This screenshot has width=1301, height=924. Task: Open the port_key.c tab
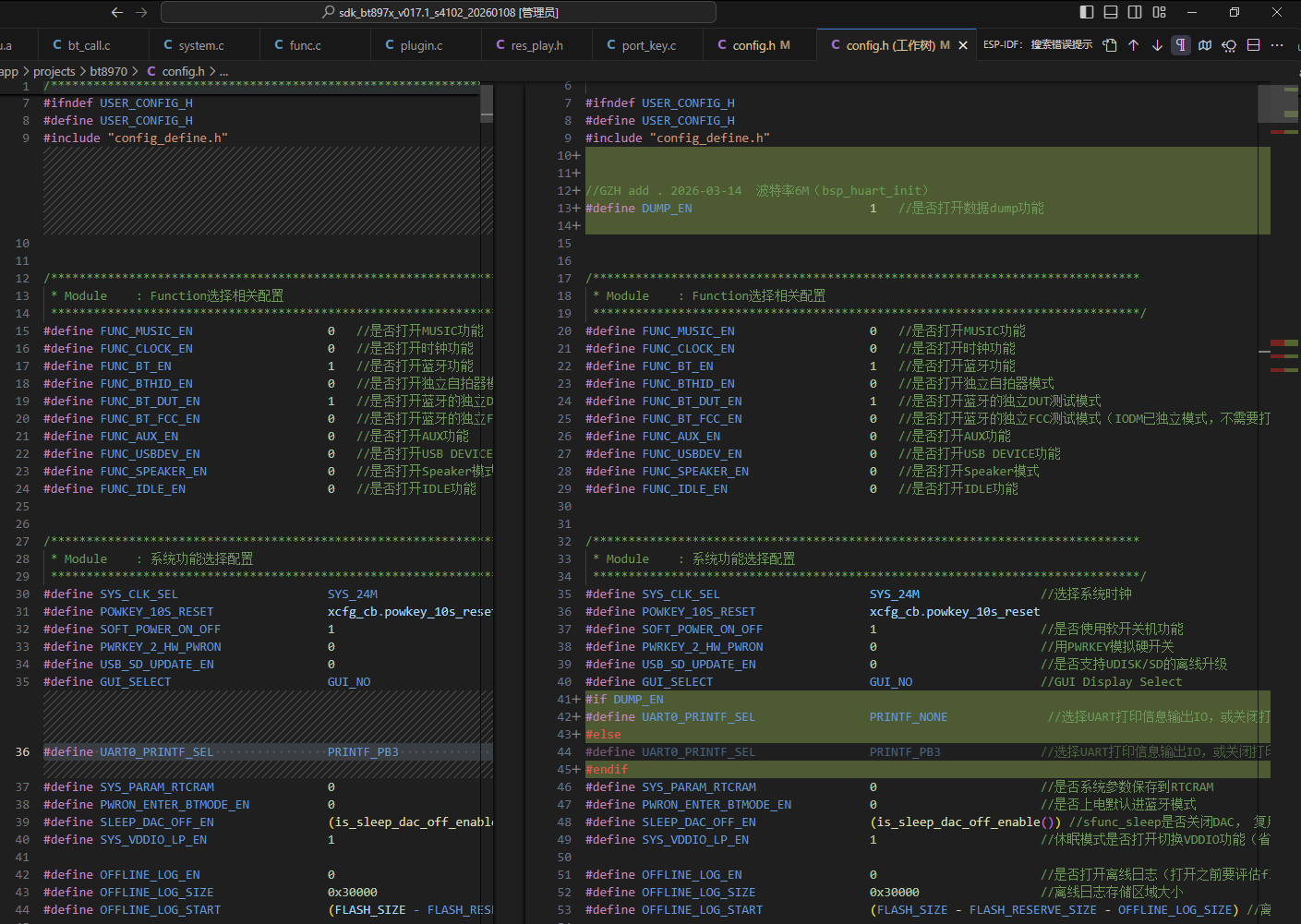point(648,45)
